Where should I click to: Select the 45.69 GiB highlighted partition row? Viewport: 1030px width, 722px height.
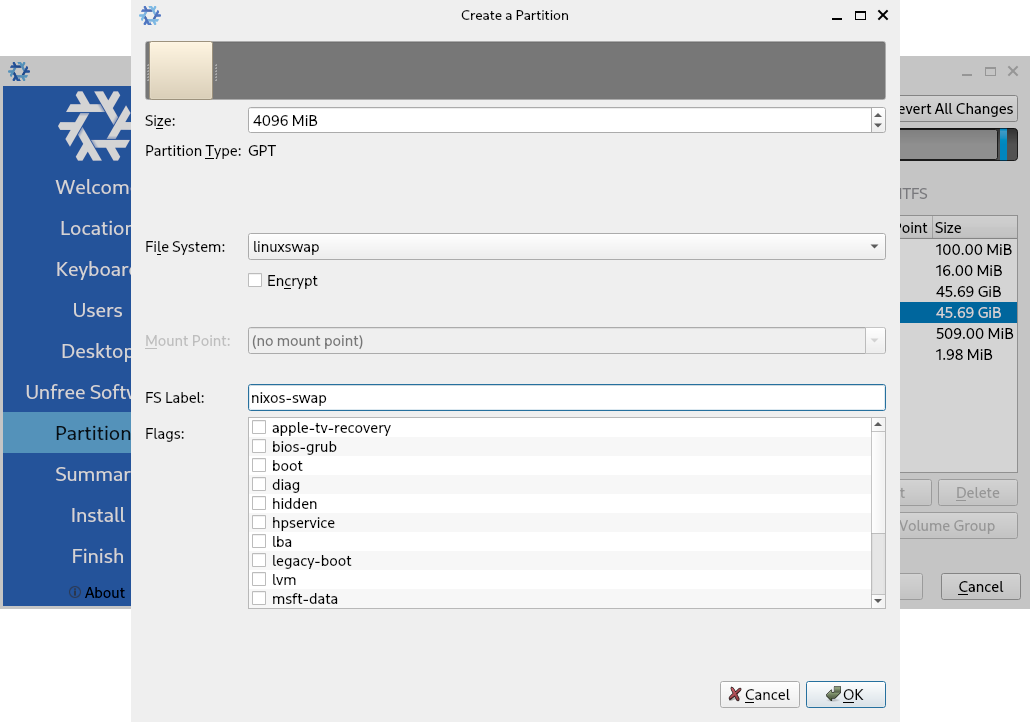coord(960,313)
